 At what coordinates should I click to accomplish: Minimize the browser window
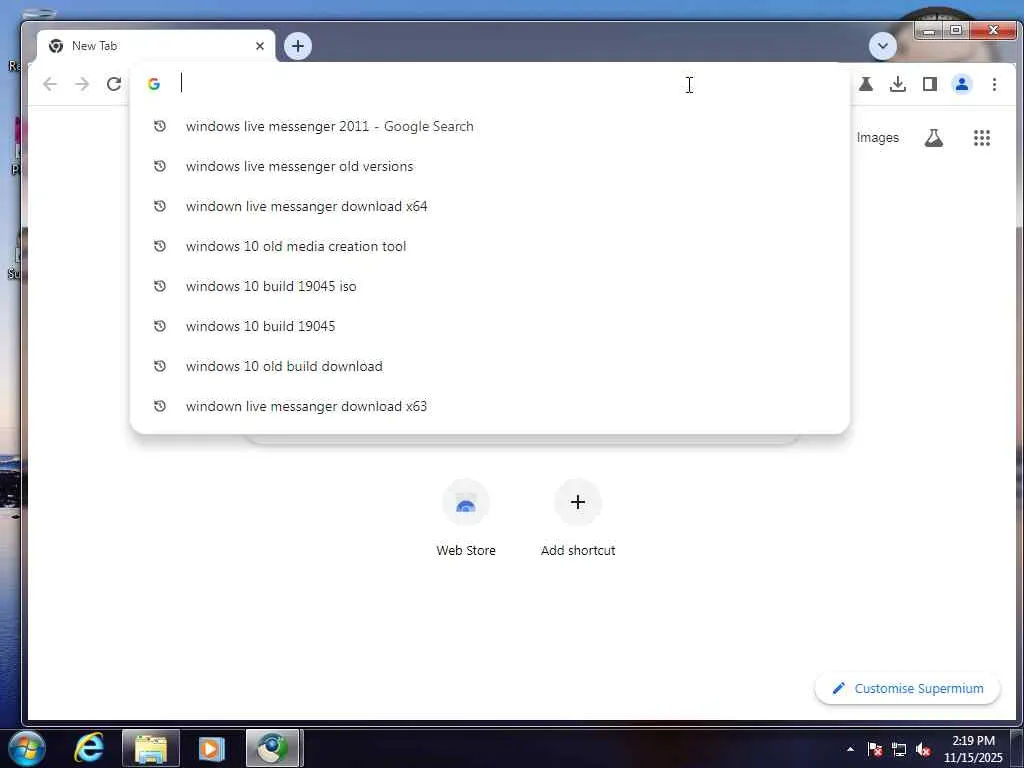[928, 30]
